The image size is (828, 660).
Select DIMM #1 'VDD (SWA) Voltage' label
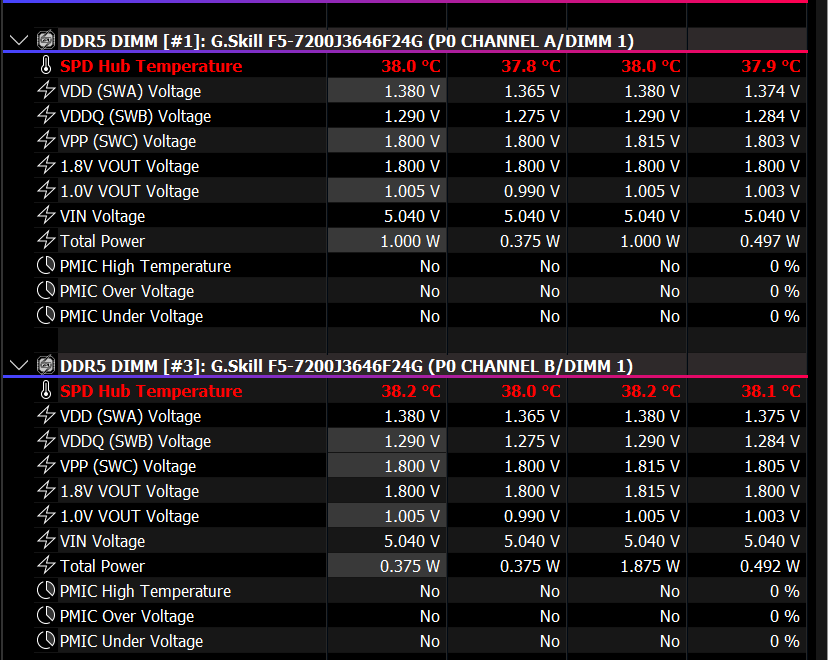point(130,91)
